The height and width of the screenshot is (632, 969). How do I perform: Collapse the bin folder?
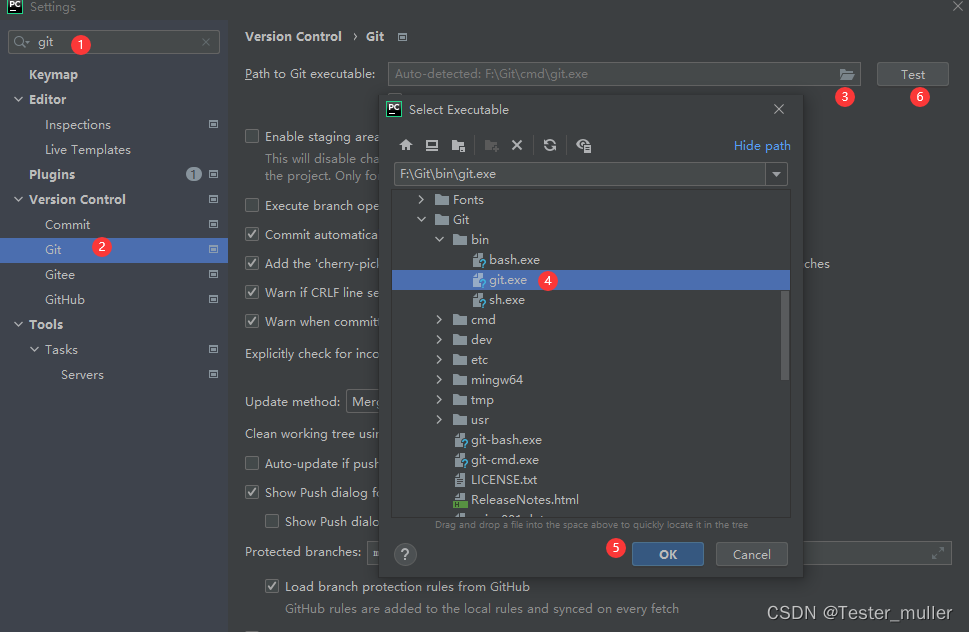click(439, 240)
